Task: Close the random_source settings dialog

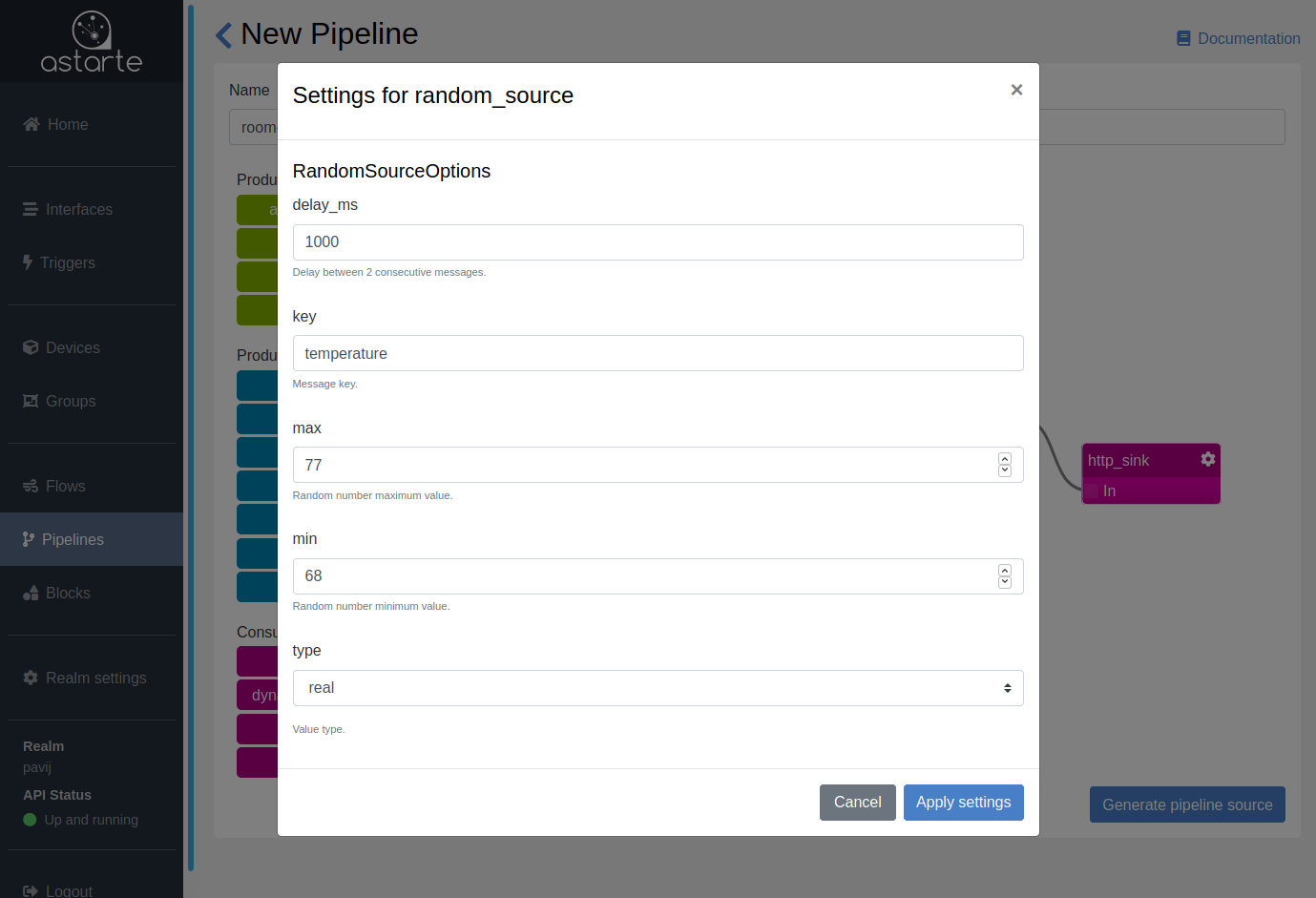Action: point(1016,90)
